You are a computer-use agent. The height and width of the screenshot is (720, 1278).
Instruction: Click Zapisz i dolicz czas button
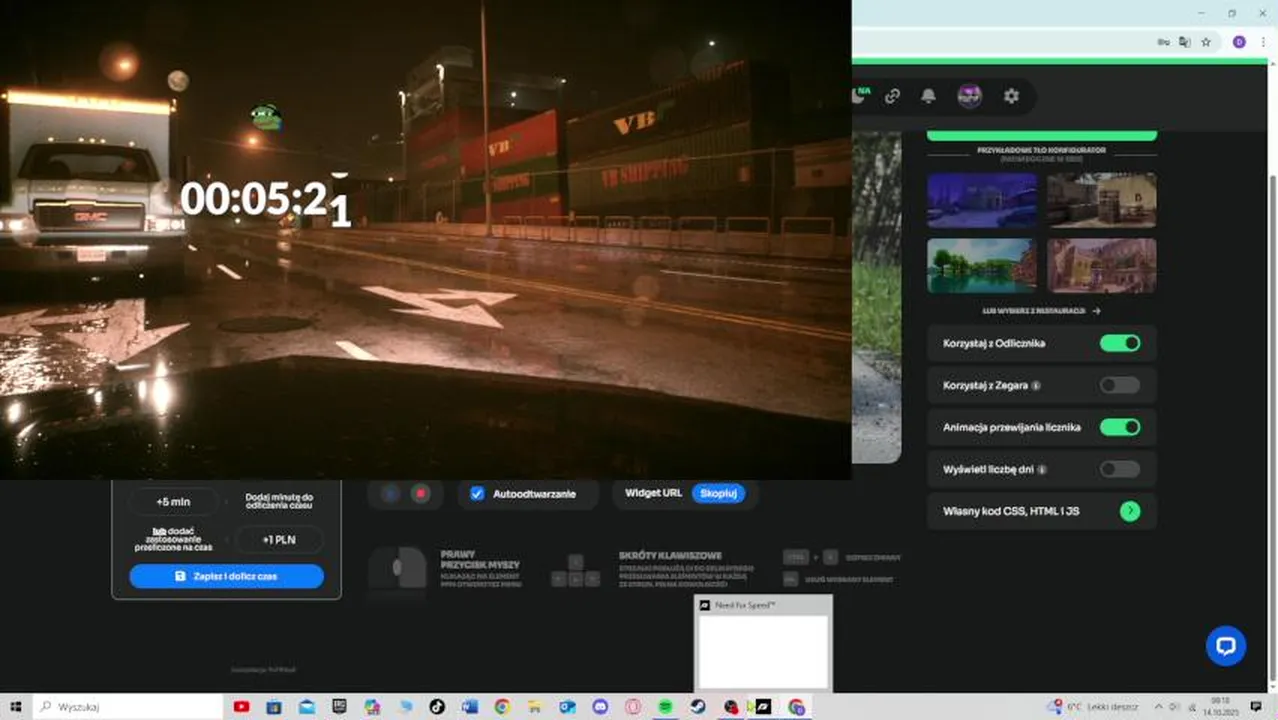(226, 576)
